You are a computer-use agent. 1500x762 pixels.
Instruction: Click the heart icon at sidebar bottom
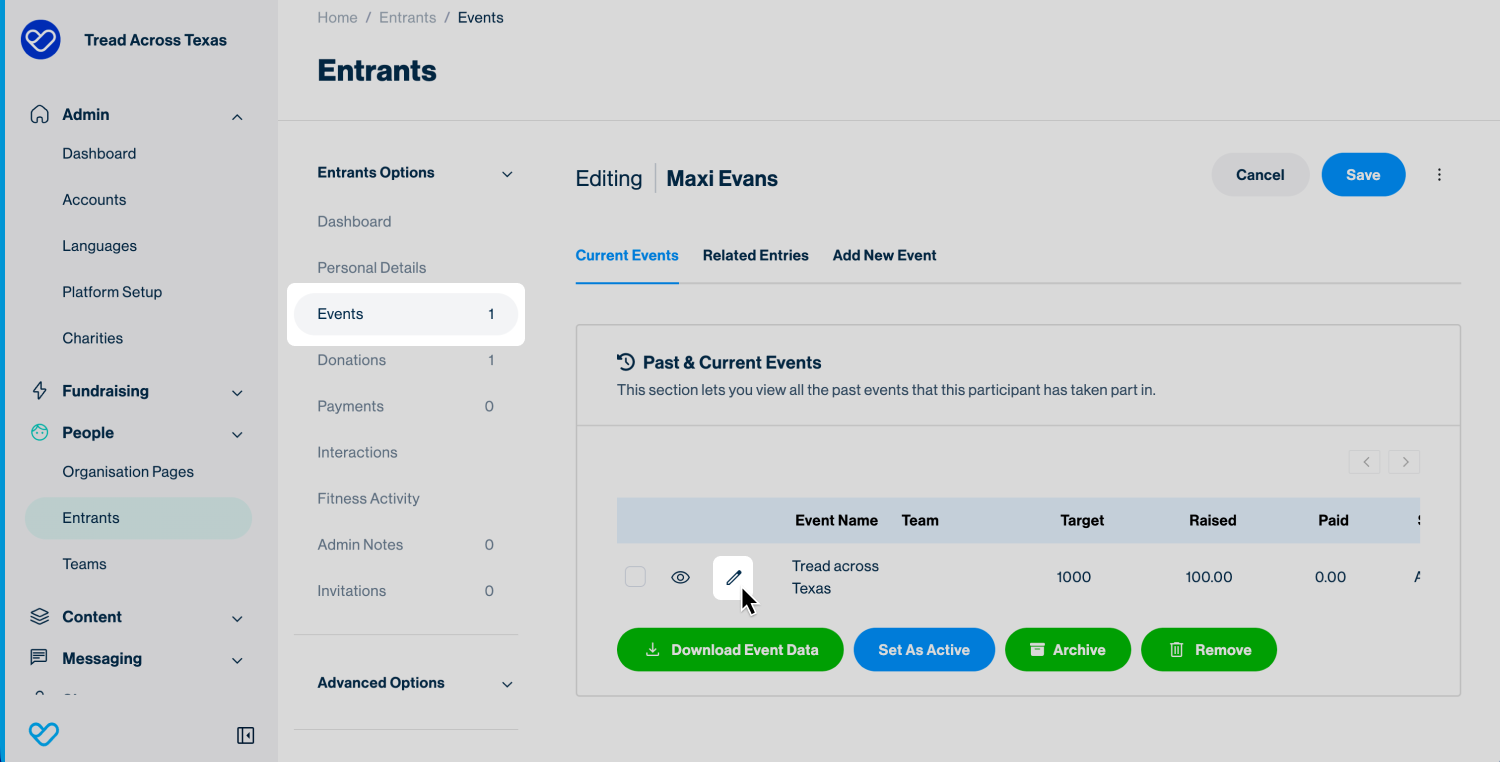(x=43, y=735)
